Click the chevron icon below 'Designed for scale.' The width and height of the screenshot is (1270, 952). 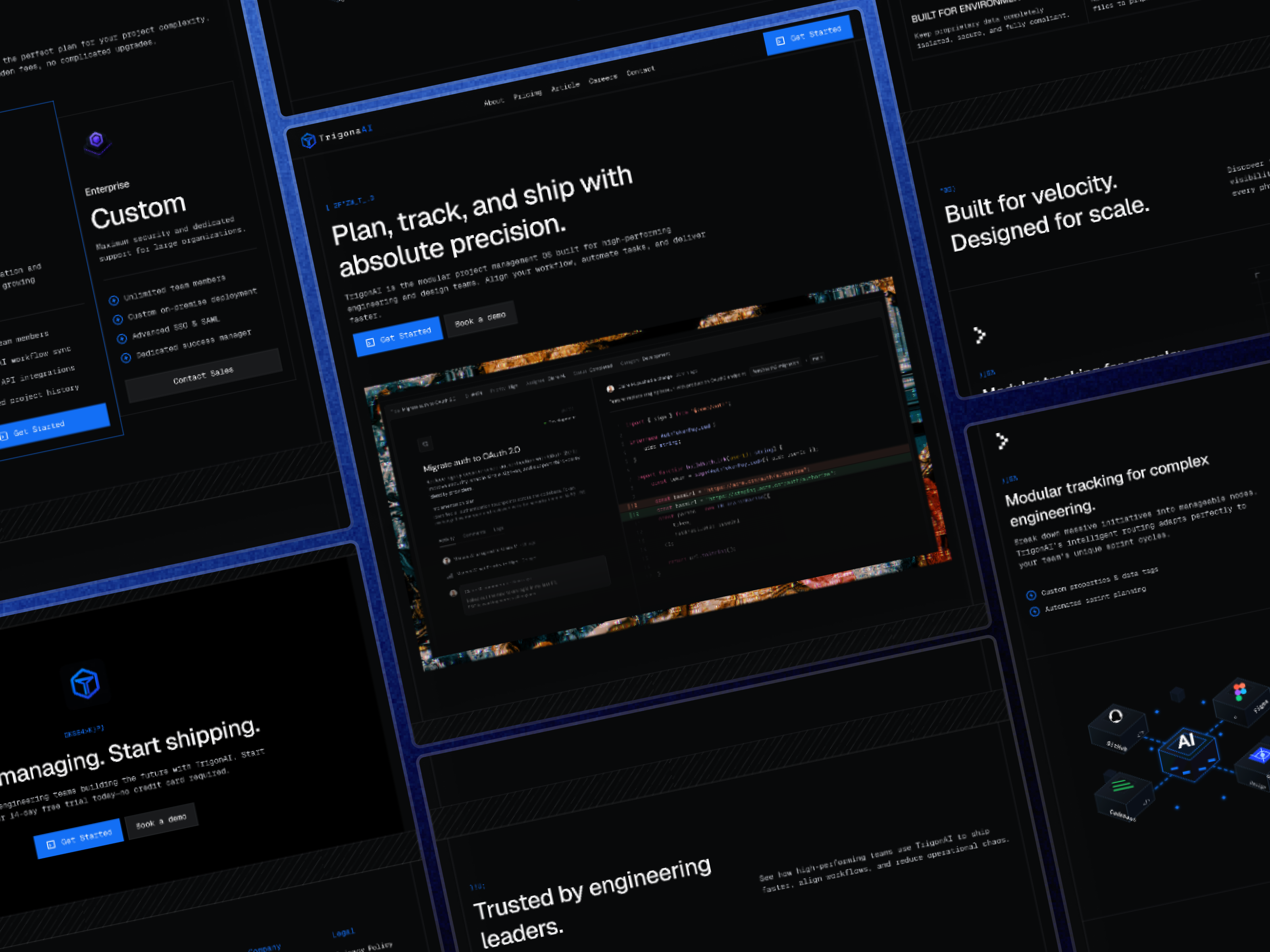pos(979,335)
